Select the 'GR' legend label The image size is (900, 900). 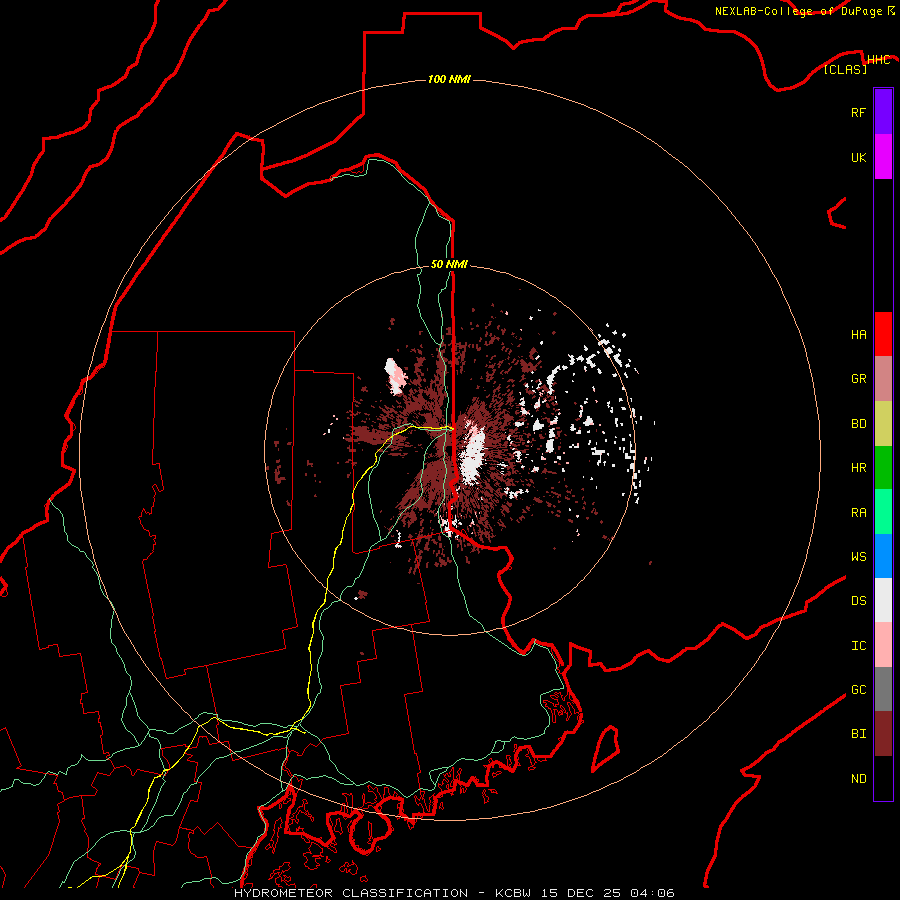coord(858,379)
